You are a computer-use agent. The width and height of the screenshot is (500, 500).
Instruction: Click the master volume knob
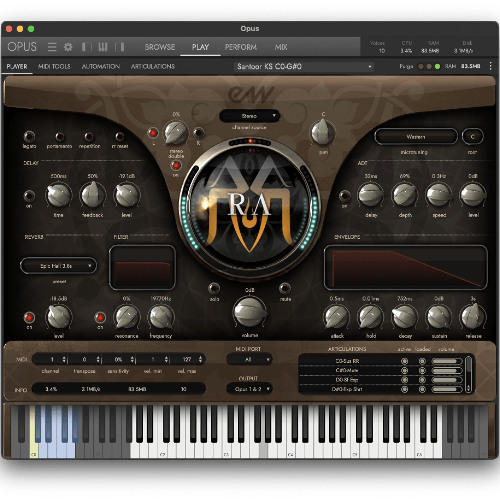point(250,312)
